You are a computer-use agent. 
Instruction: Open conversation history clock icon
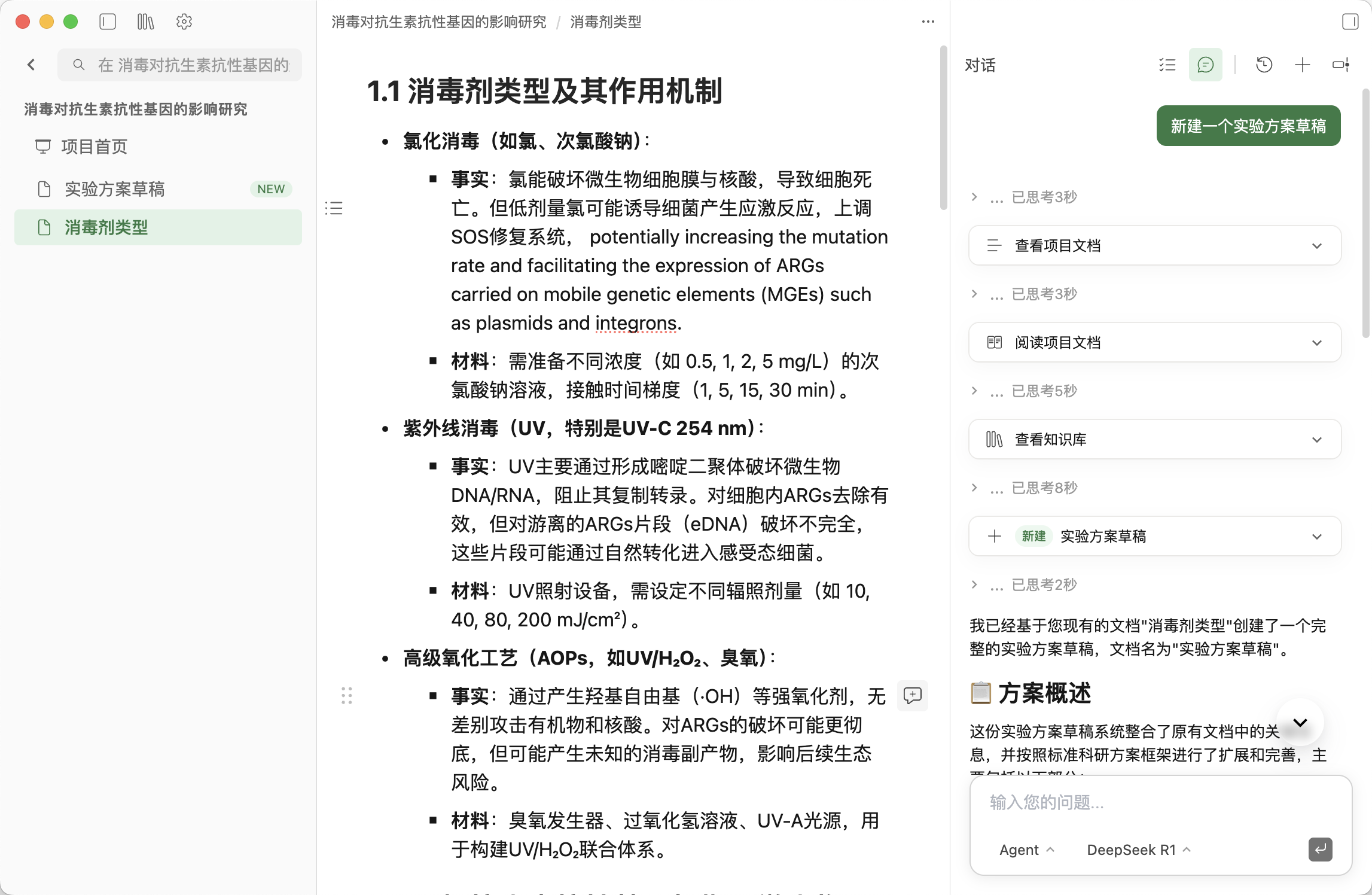click(x=1264, y=65)
